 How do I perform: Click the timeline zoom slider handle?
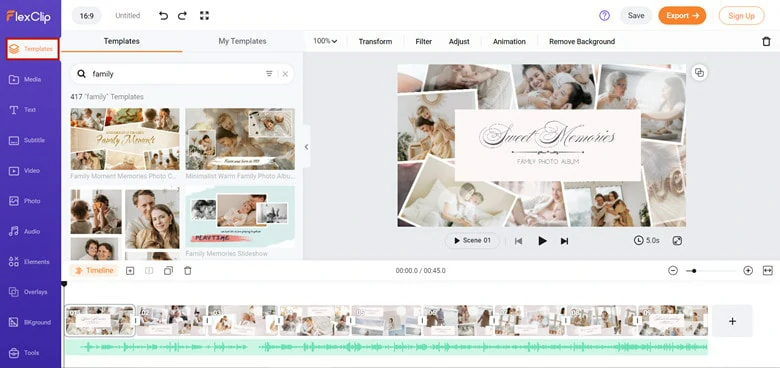point(694,271)
